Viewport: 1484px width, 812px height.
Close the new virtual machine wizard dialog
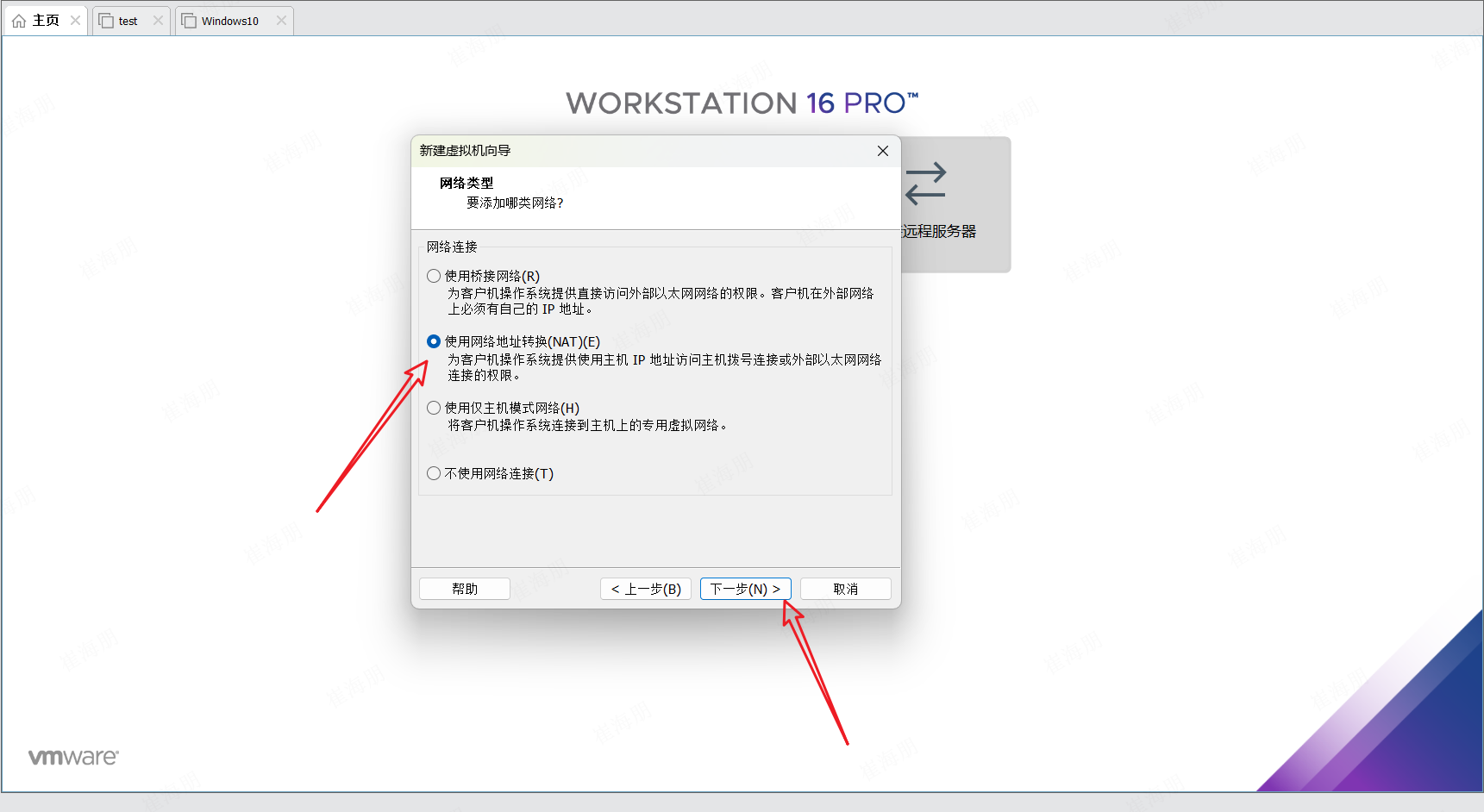tap(882, 151)
